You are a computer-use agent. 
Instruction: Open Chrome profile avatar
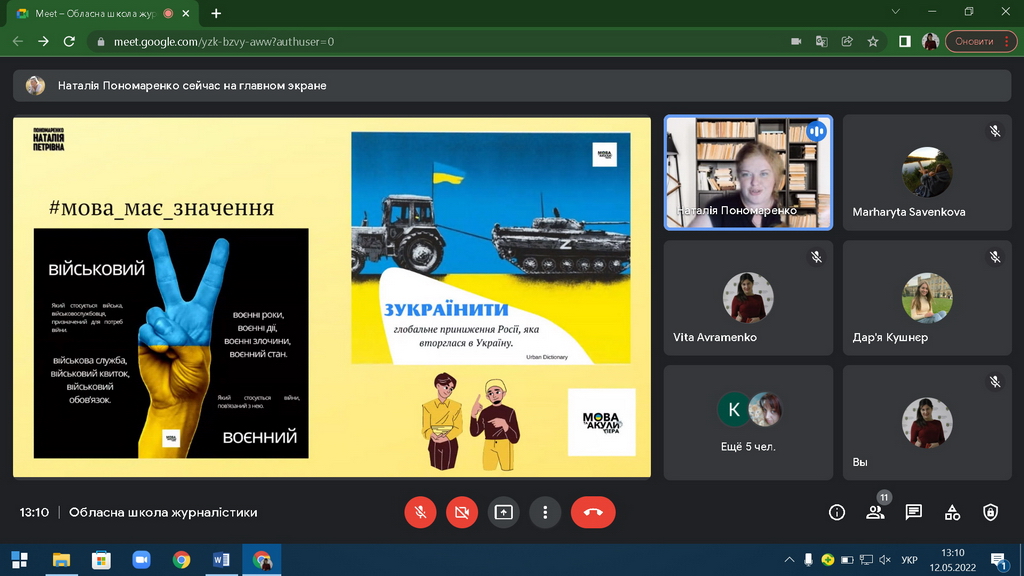tap(930, 41)
